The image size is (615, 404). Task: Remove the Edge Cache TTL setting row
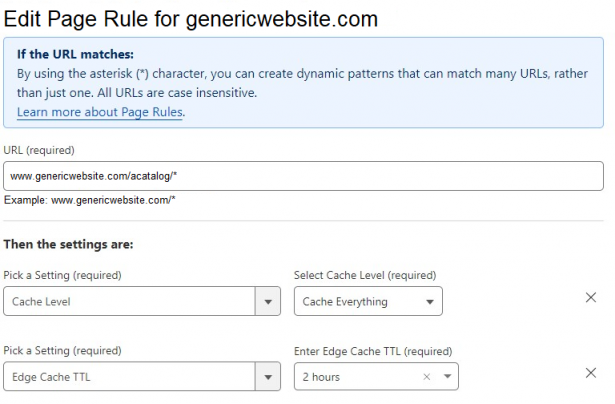click(590, 374)
